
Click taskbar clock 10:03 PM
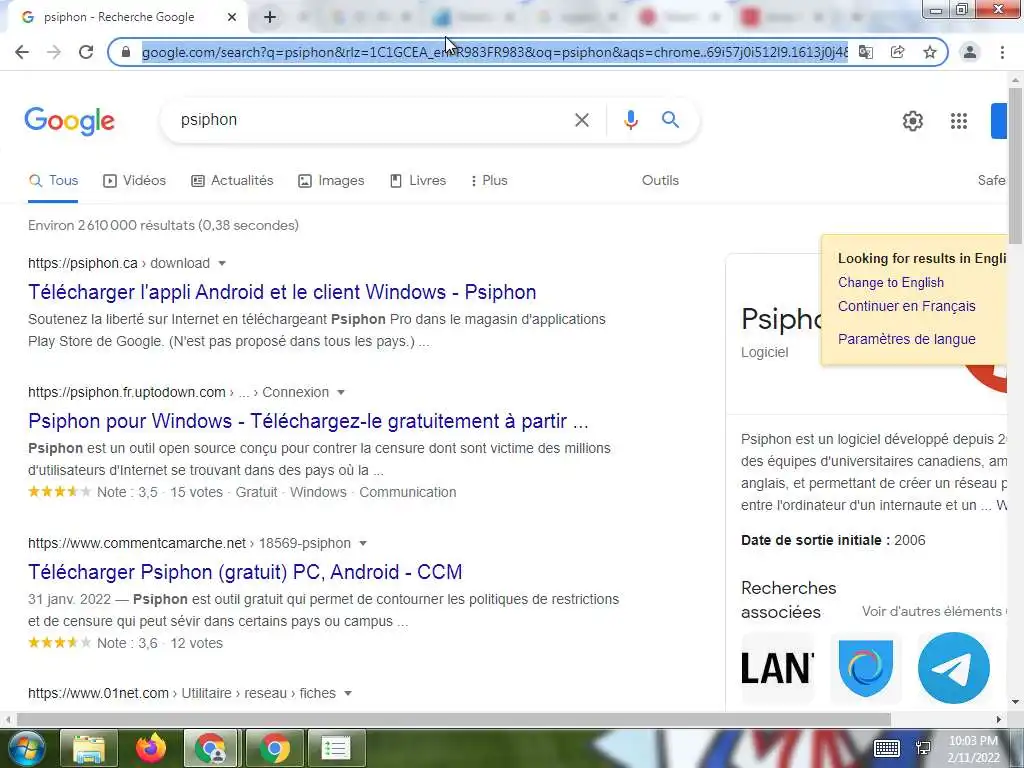(x=973, y=741)
